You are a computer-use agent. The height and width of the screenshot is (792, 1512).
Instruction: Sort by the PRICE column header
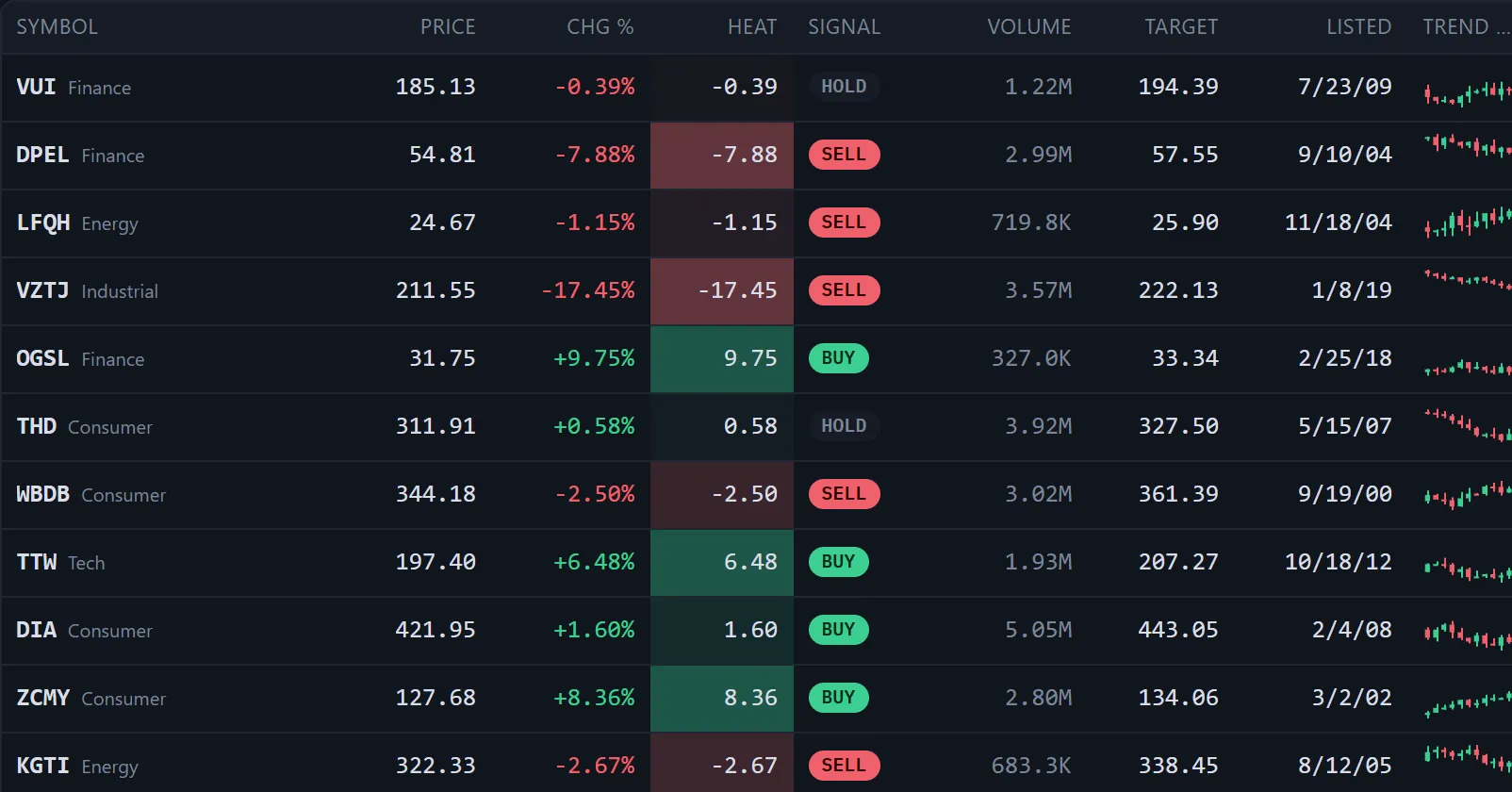click(x=448, y=27)
